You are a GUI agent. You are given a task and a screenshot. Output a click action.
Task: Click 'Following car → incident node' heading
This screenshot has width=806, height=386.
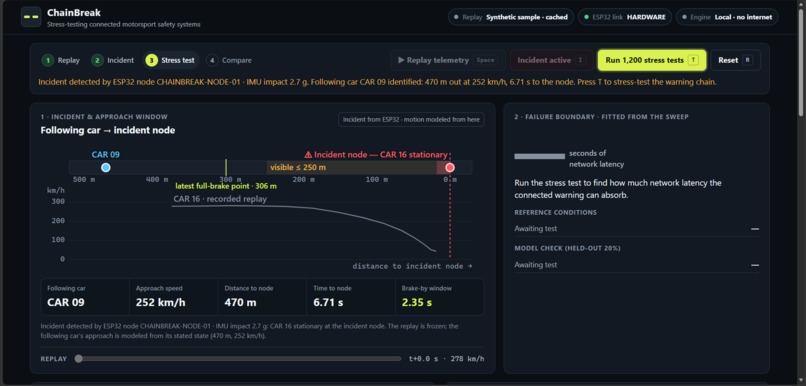(x=107, y=131)
